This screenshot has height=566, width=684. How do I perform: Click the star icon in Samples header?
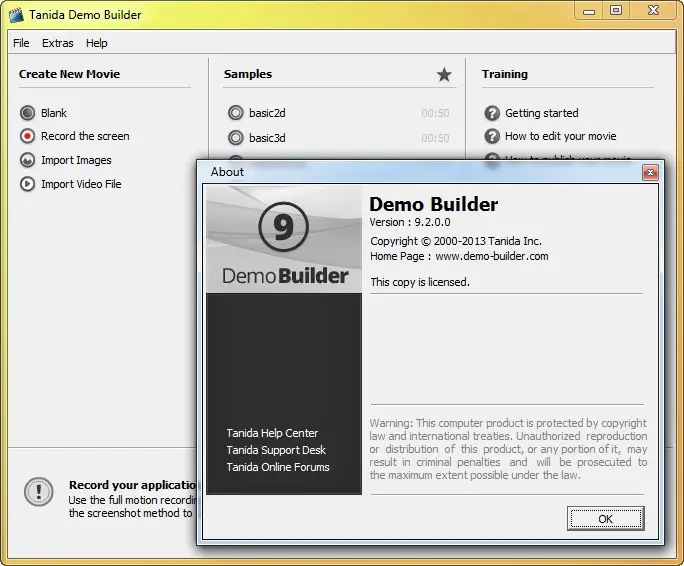click(x=444, y=75)
